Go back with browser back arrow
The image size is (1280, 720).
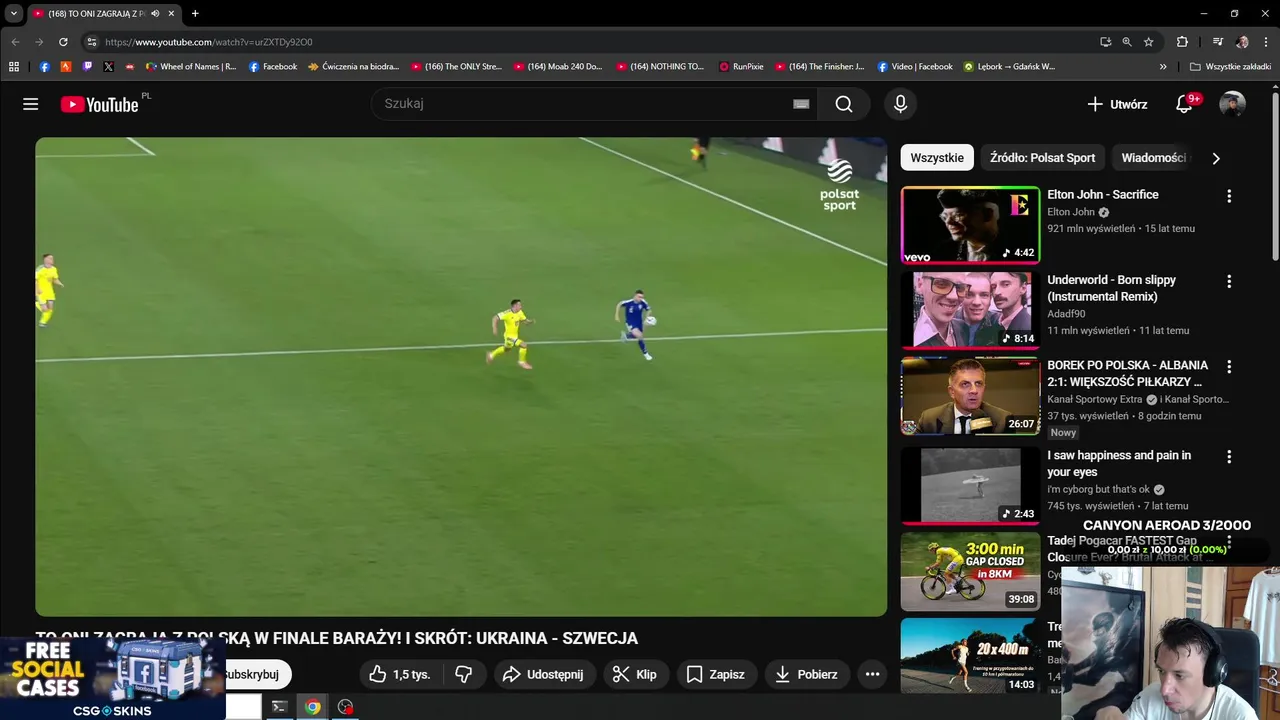click(15, 42)
